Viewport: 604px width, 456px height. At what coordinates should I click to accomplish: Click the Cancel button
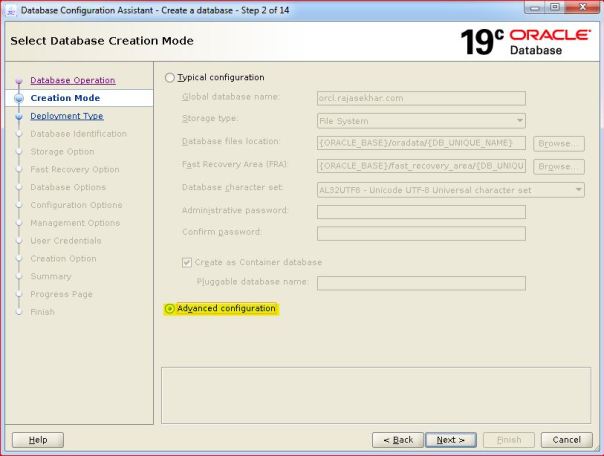pos(566,440)
